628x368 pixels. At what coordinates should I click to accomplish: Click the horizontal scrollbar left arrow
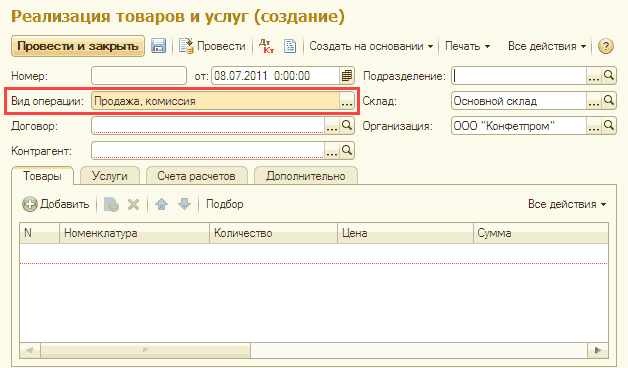(30, 350)
